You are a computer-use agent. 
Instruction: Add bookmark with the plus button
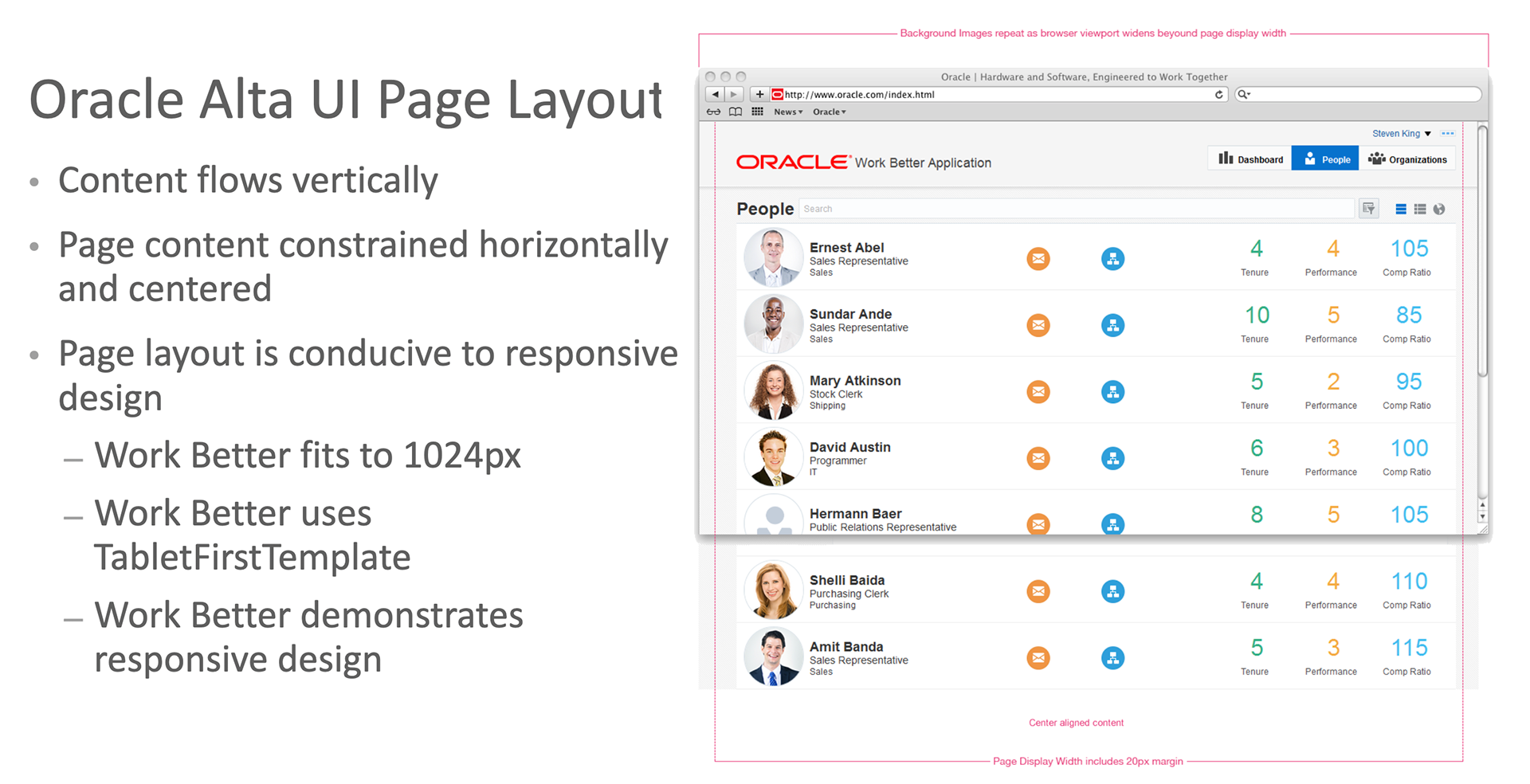[759, 94]
